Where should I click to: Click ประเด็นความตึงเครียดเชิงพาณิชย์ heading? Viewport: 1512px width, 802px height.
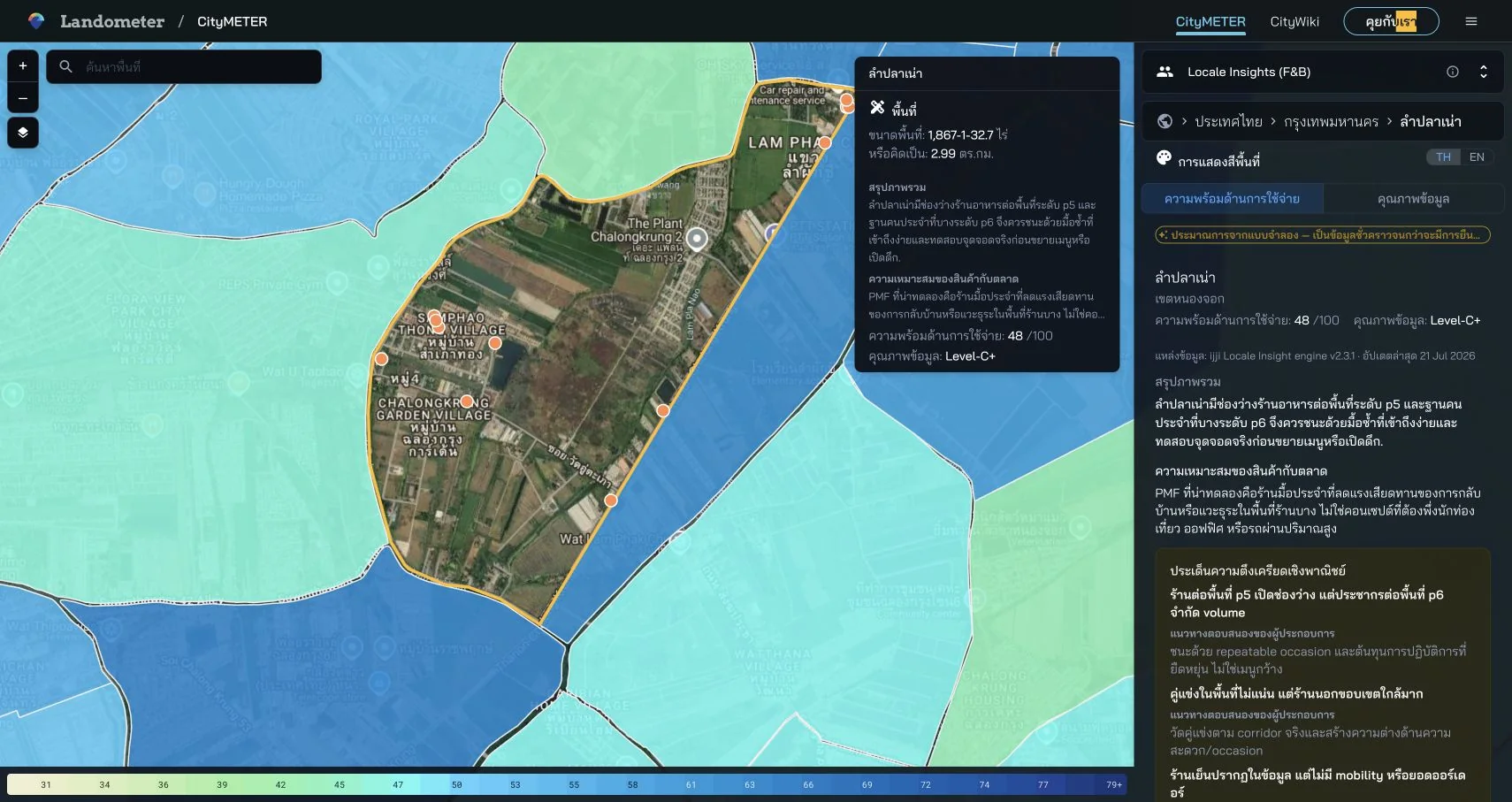1257,570
